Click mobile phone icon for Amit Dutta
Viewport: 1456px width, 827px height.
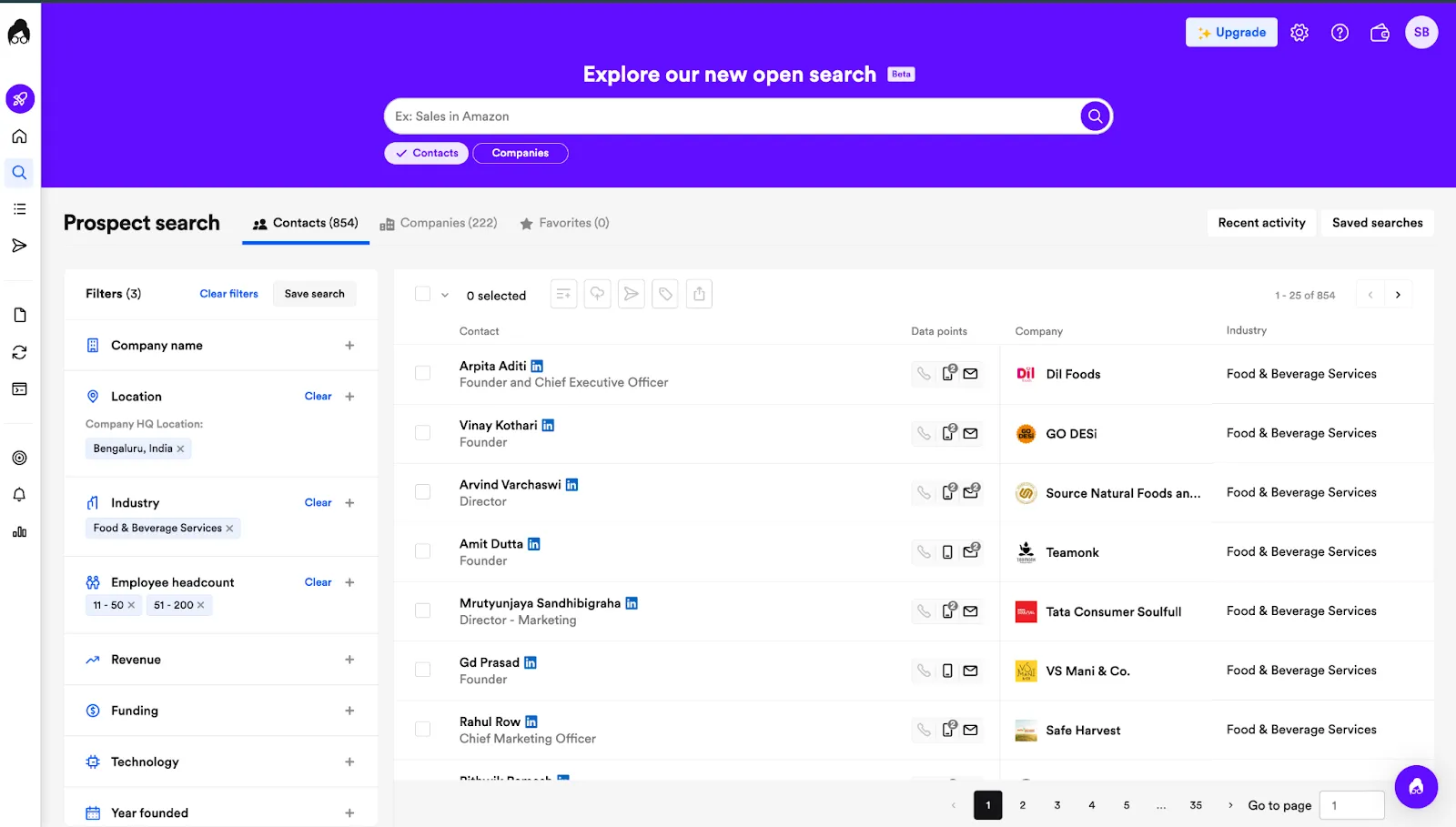click(x=947, y=552)
